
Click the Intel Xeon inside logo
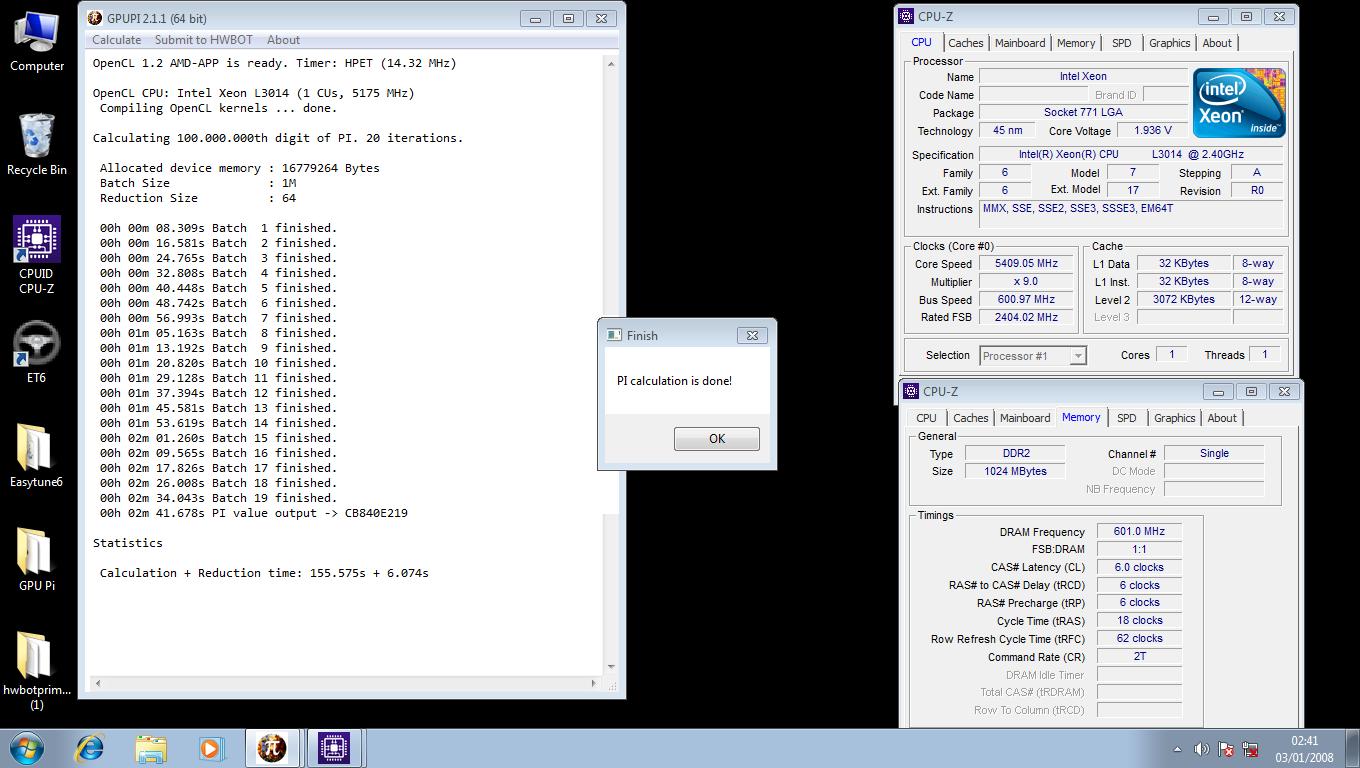1239,103
